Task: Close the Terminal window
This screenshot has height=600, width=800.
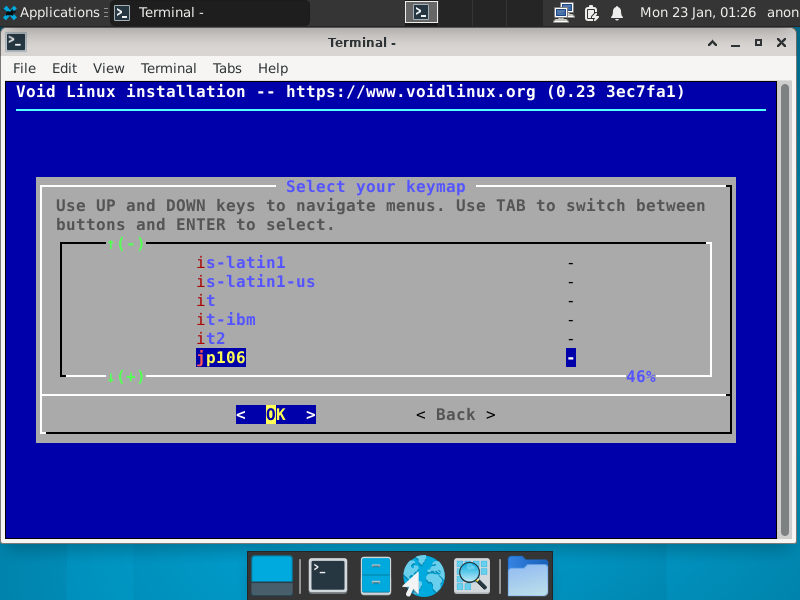Action: tap(781, 43)
